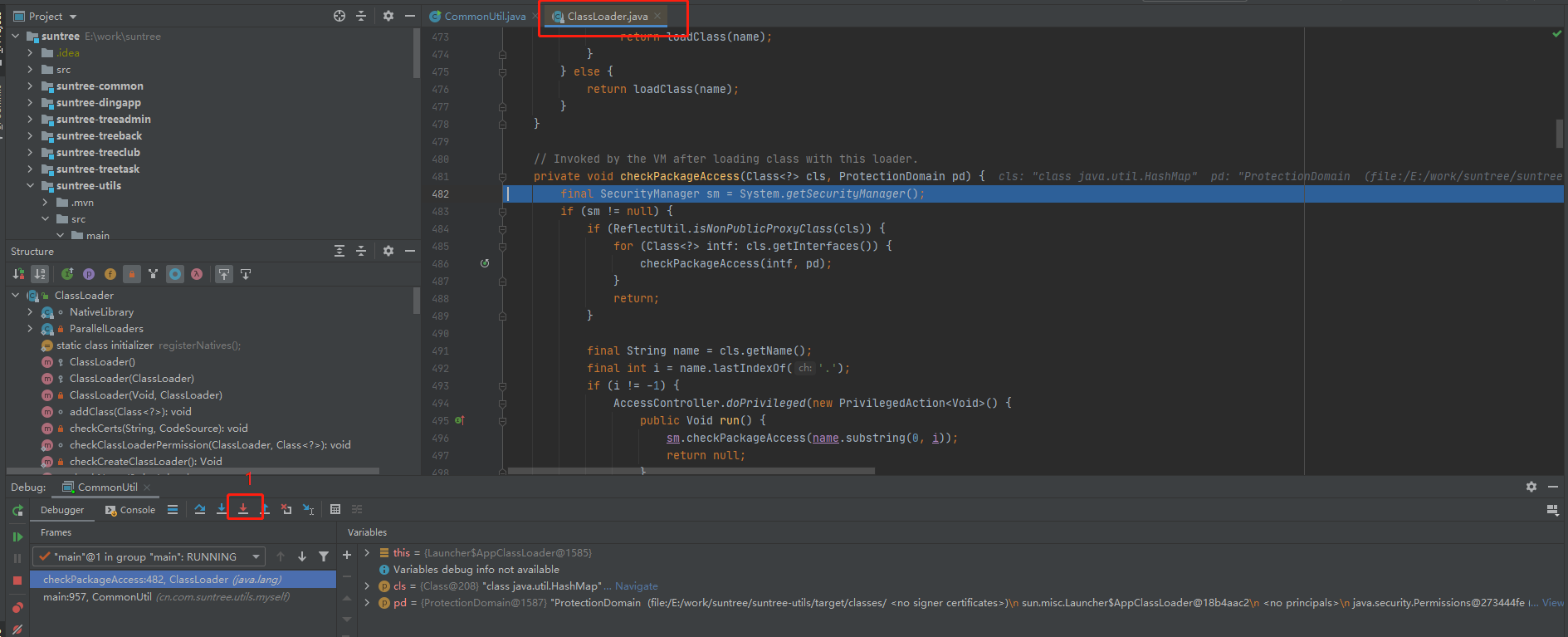Add a new watch with plus icon
Viewport: 1568px width, 637px height.
[x=347, y=555]
